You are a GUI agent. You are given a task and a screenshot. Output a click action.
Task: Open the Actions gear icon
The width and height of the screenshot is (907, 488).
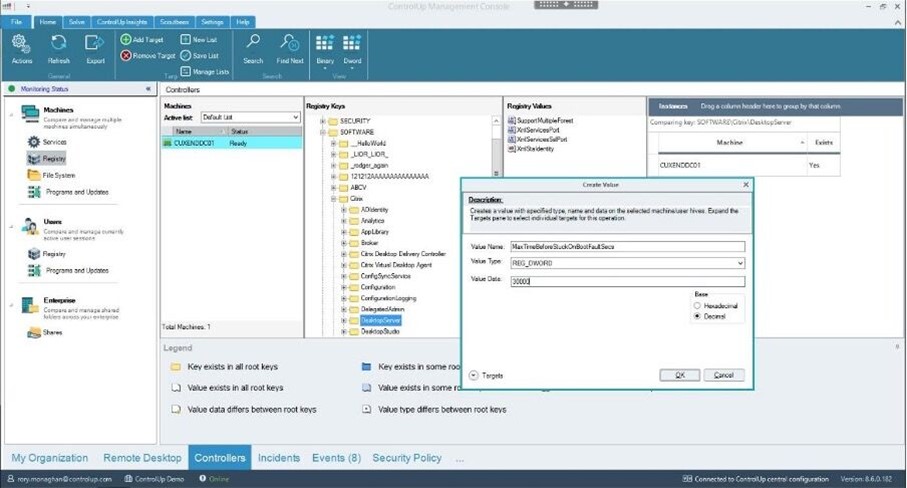coord(21,43)
